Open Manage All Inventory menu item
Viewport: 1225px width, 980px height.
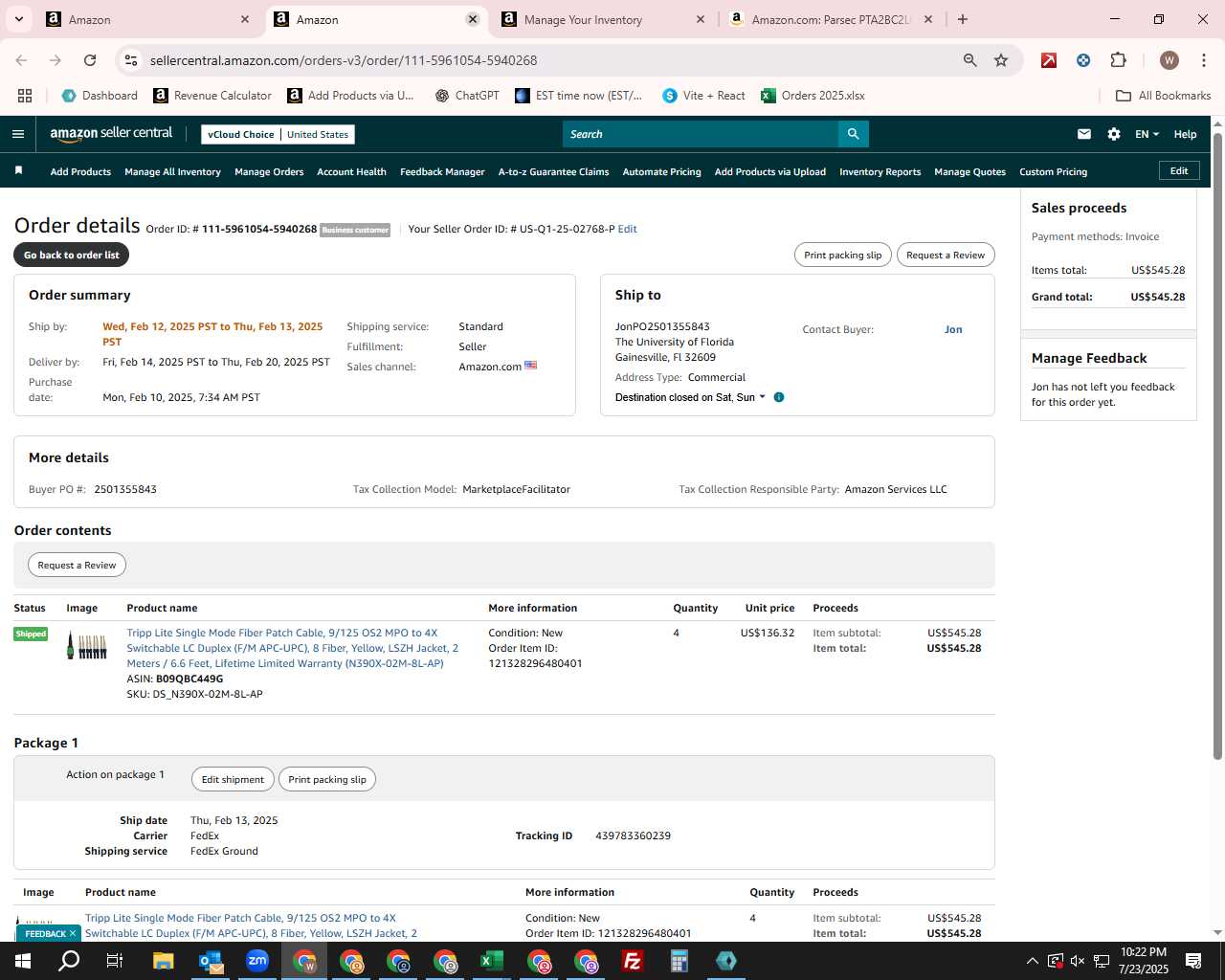172,171
